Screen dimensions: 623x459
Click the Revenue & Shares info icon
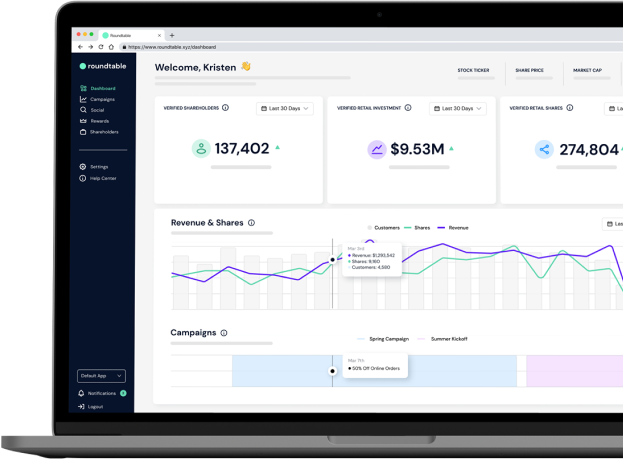pos(252,223)
